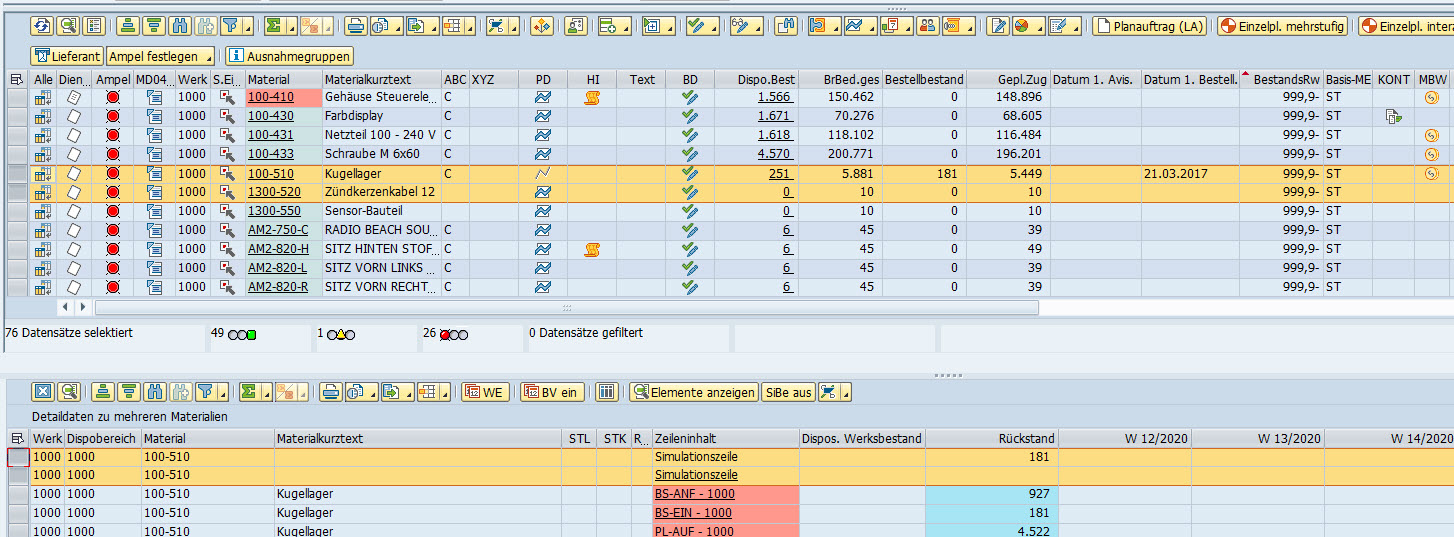Open the BS-ANF - 1000 link
This screenshot has height=537, width=1454.
pyautogui.click(x=695, y=495)
